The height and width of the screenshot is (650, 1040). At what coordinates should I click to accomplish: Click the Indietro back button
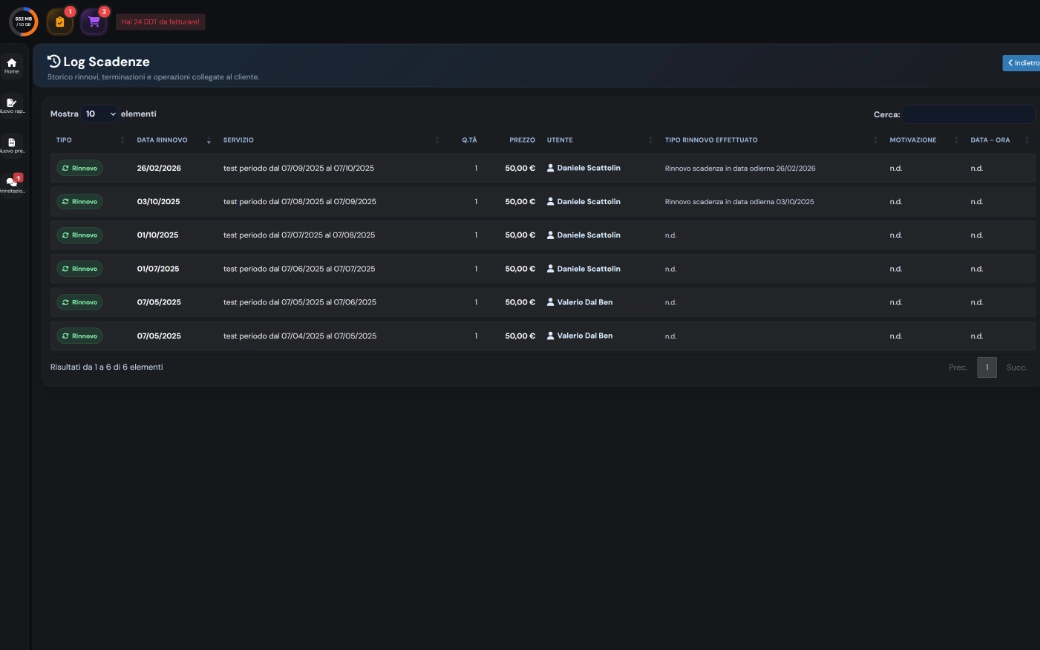[1021, 63]
